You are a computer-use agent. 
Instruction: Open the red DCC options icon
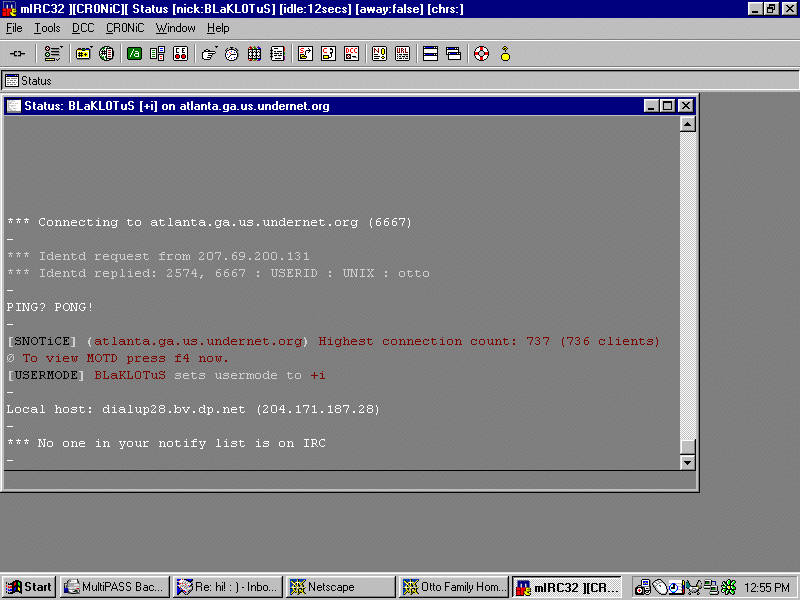click(352, 54)
